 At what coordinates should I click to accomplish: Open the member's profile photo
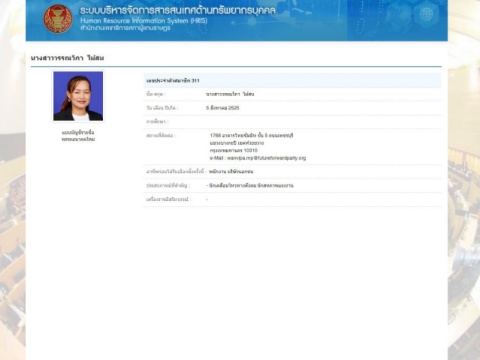[x=78, y=96]
